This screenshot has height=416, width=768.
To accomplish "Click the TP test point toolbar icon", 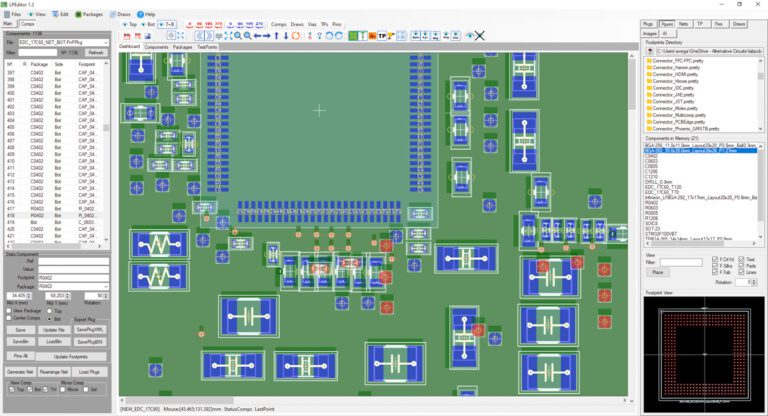I will (x=382, y=36).
